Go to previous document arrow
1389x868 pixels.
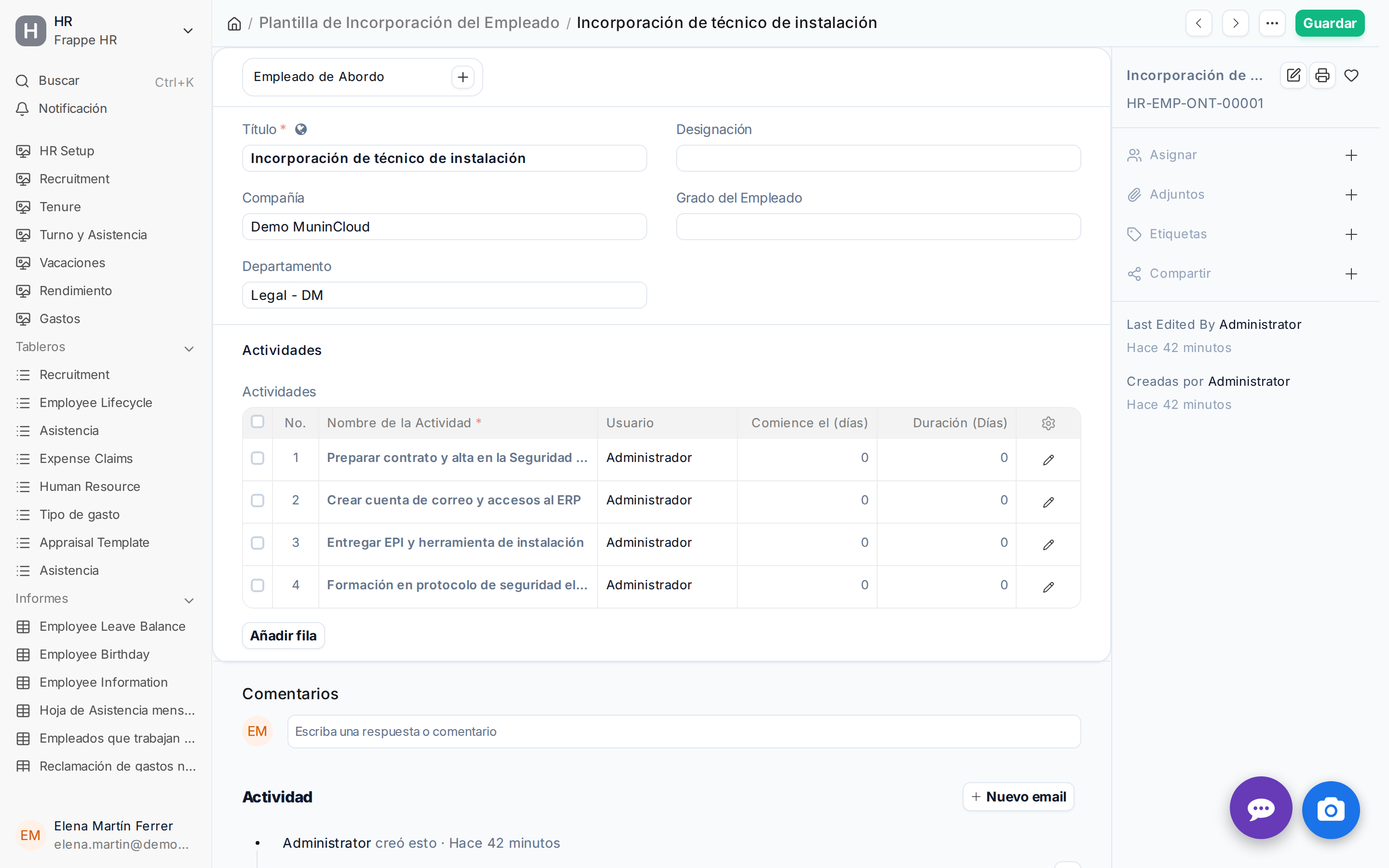(1198, 24)
